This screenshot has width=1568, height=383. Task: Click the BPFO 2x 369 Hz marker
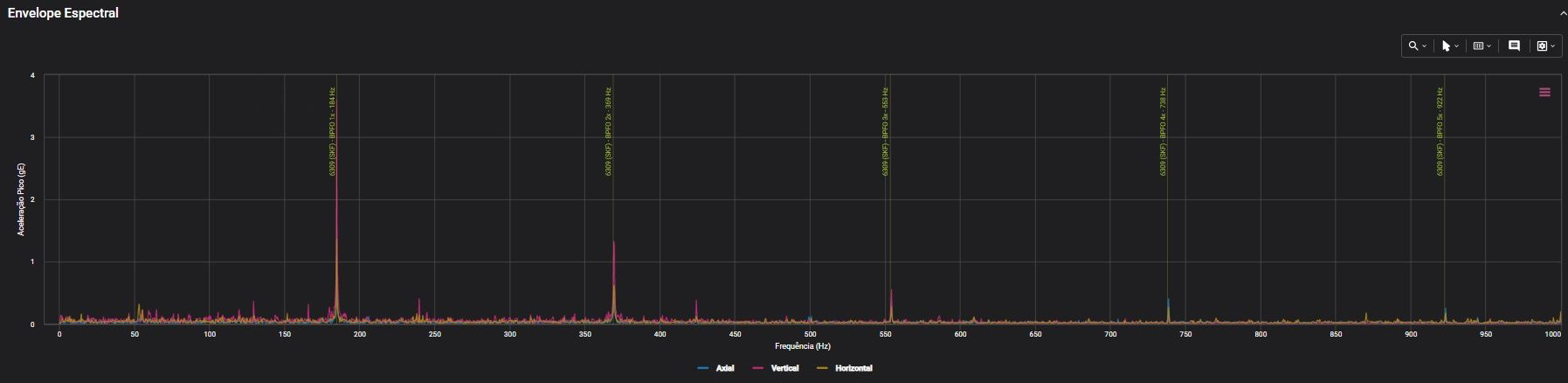click(x=608, y=131)
